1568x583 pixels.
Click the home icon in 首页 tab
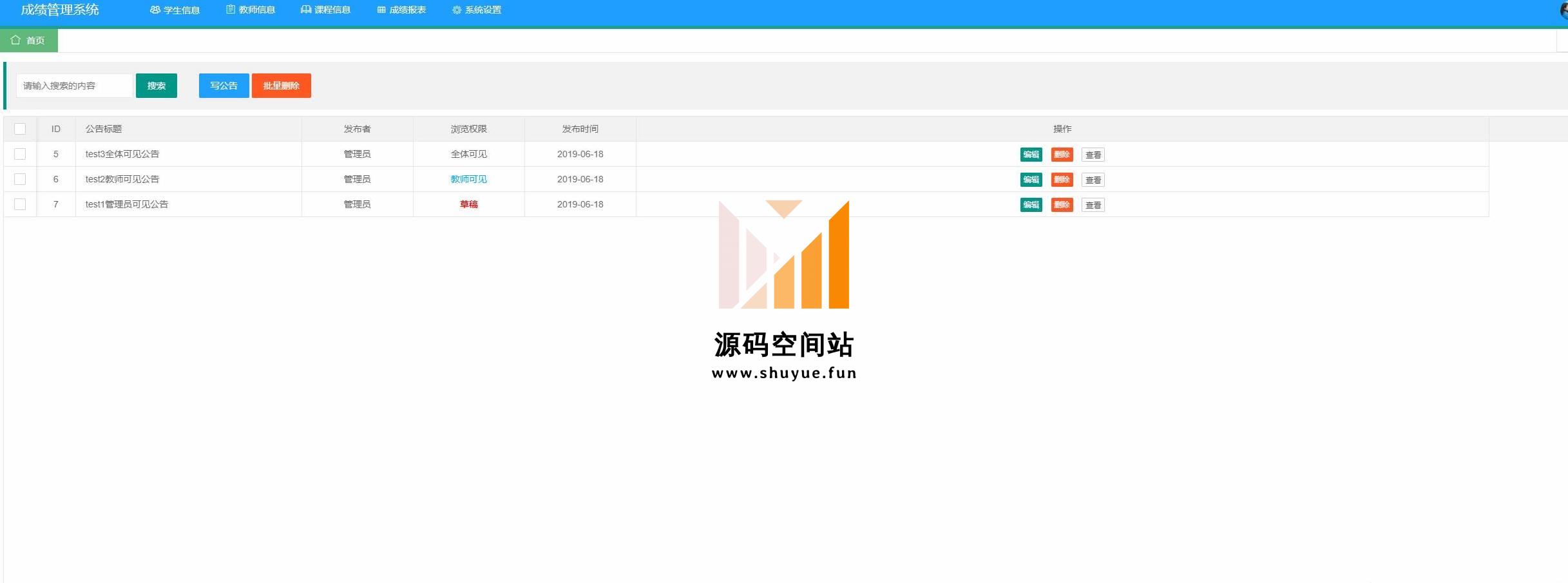click(15, 40)
